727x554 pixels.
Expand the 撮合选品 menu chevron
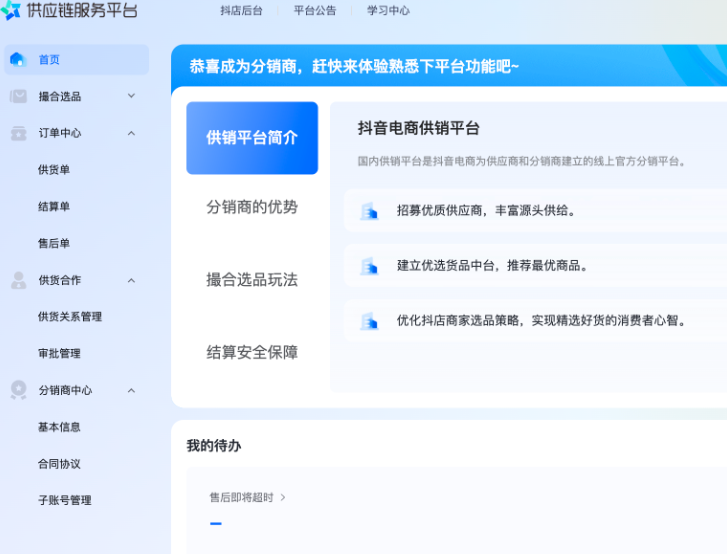pyautogui.click(x=131, y=97)
